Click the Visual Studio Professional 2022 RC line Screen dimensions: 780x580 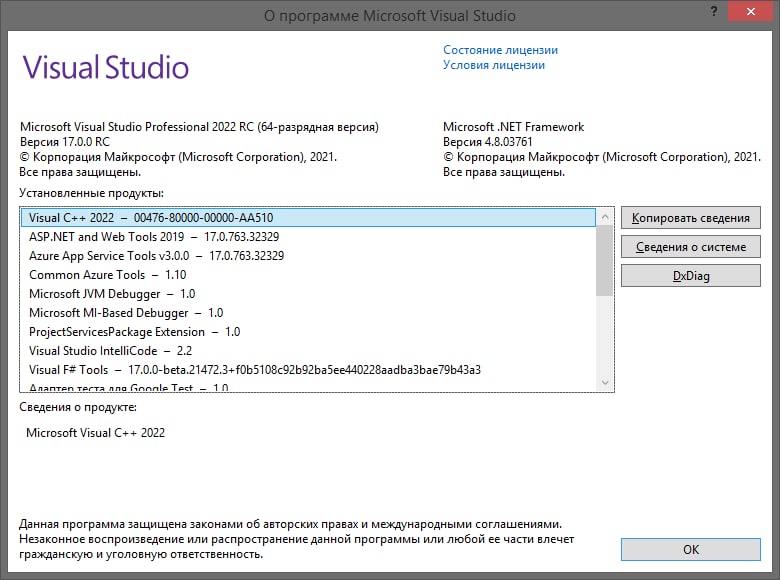pos(199,127)
